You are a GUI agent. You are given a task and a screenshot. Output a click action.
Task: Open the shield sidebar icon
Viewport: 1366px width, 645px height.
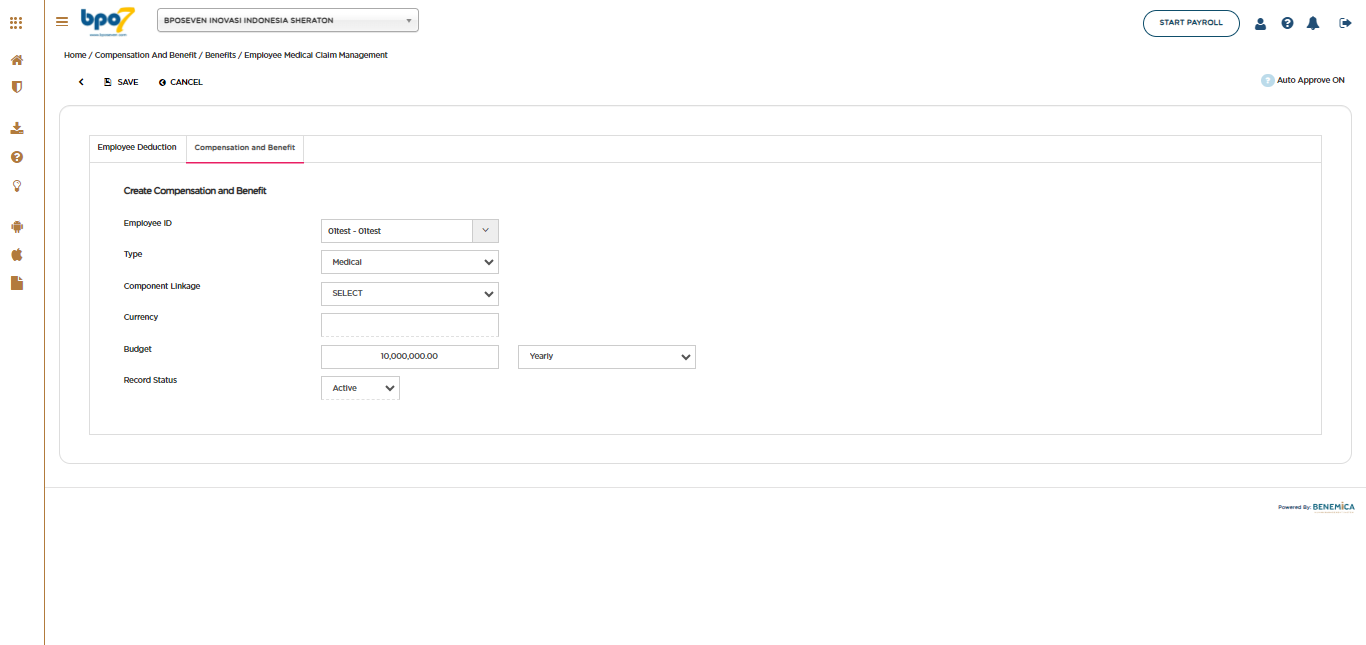17,87
